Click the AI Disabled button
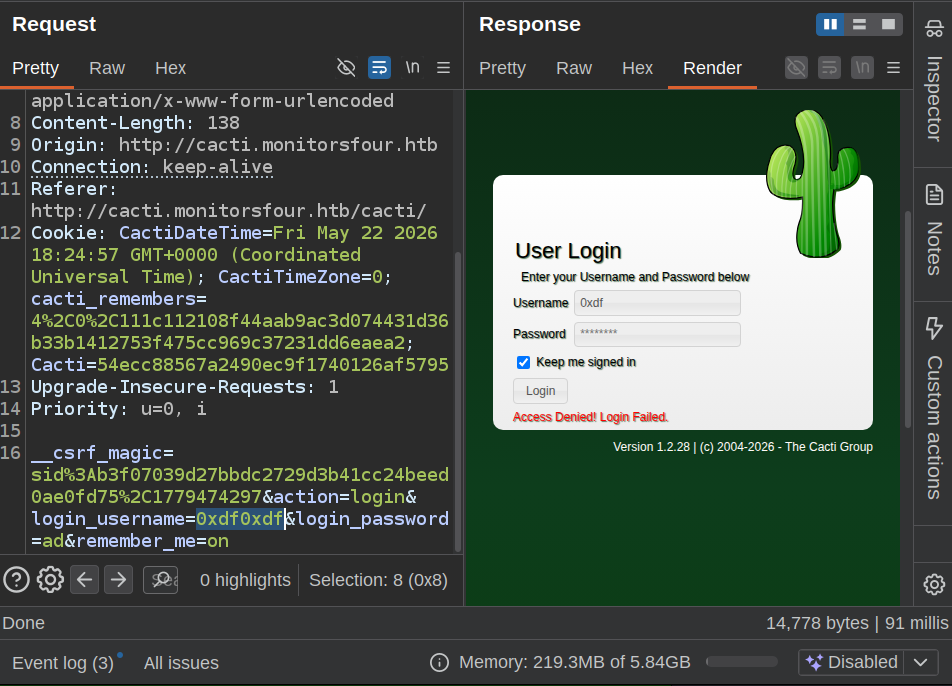 coord(851,662)
